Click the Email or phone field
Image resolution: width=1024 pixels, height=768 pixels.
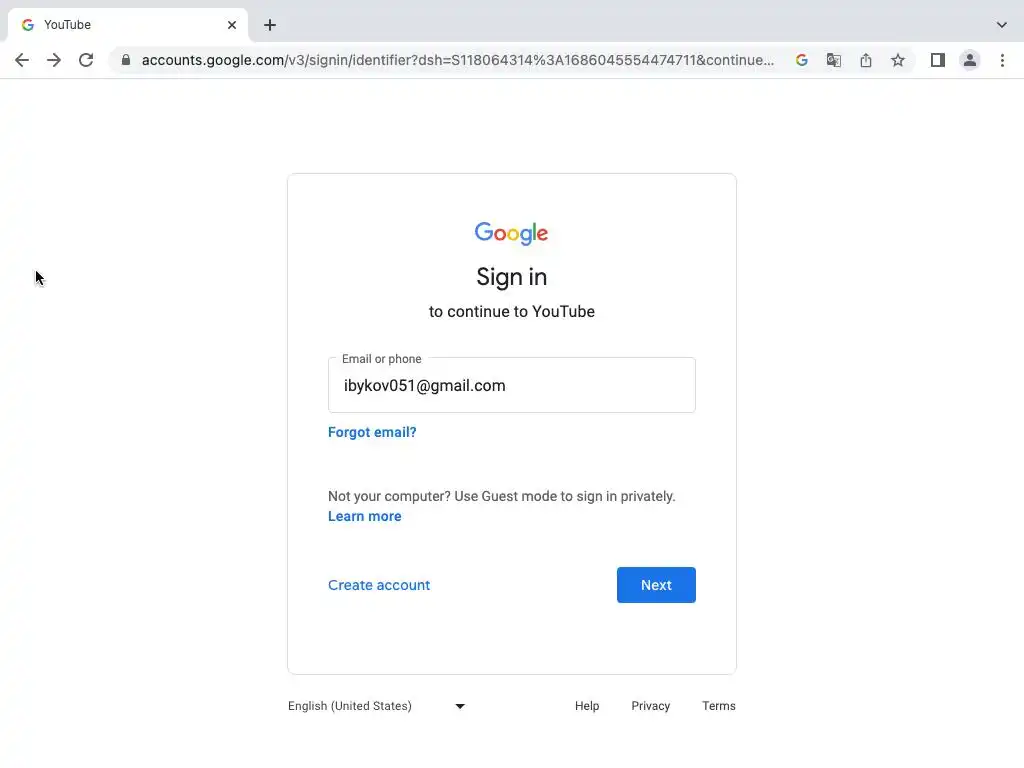[x=511, y=386]
